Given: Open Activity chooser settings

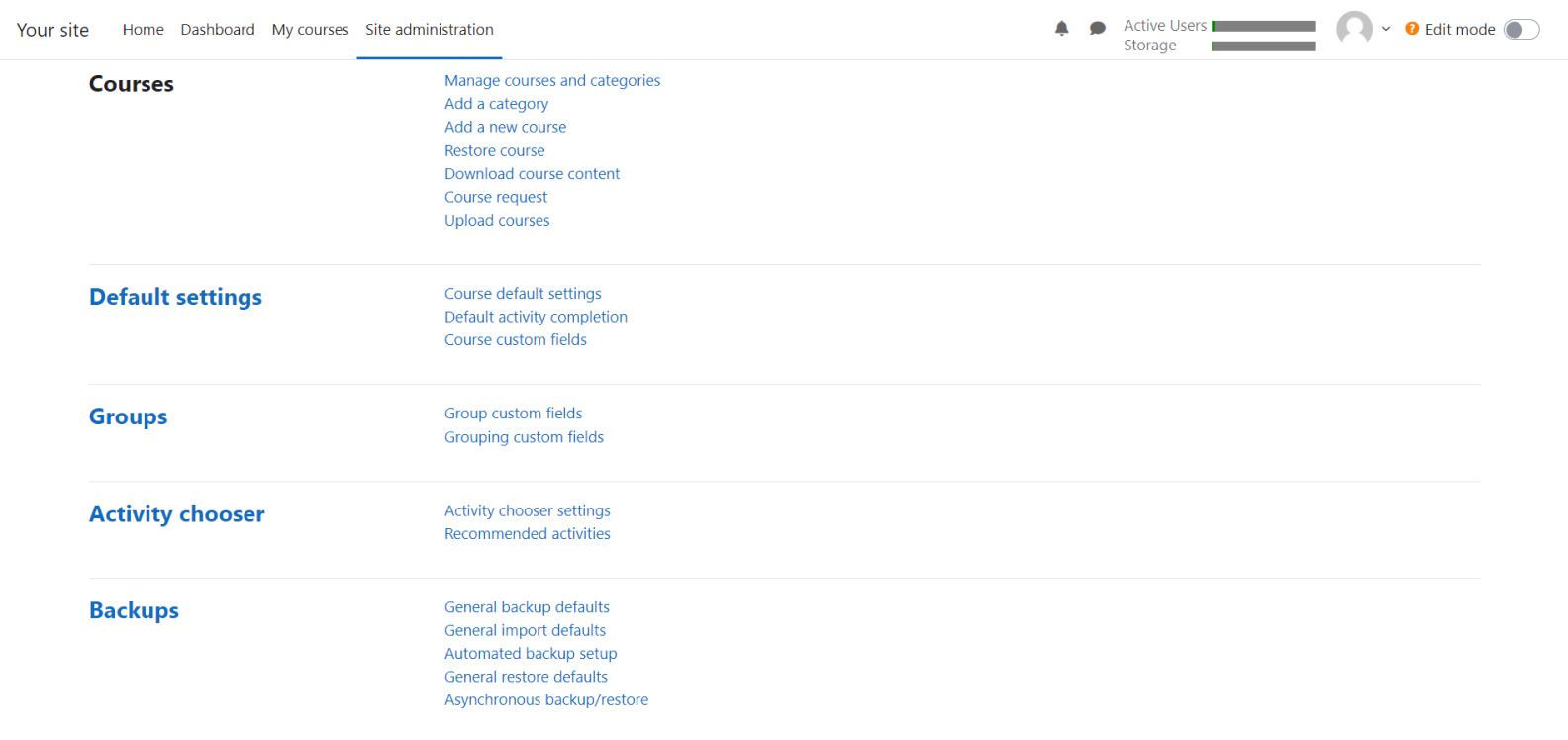Looking at the screenshot, I should pos(527,509).
